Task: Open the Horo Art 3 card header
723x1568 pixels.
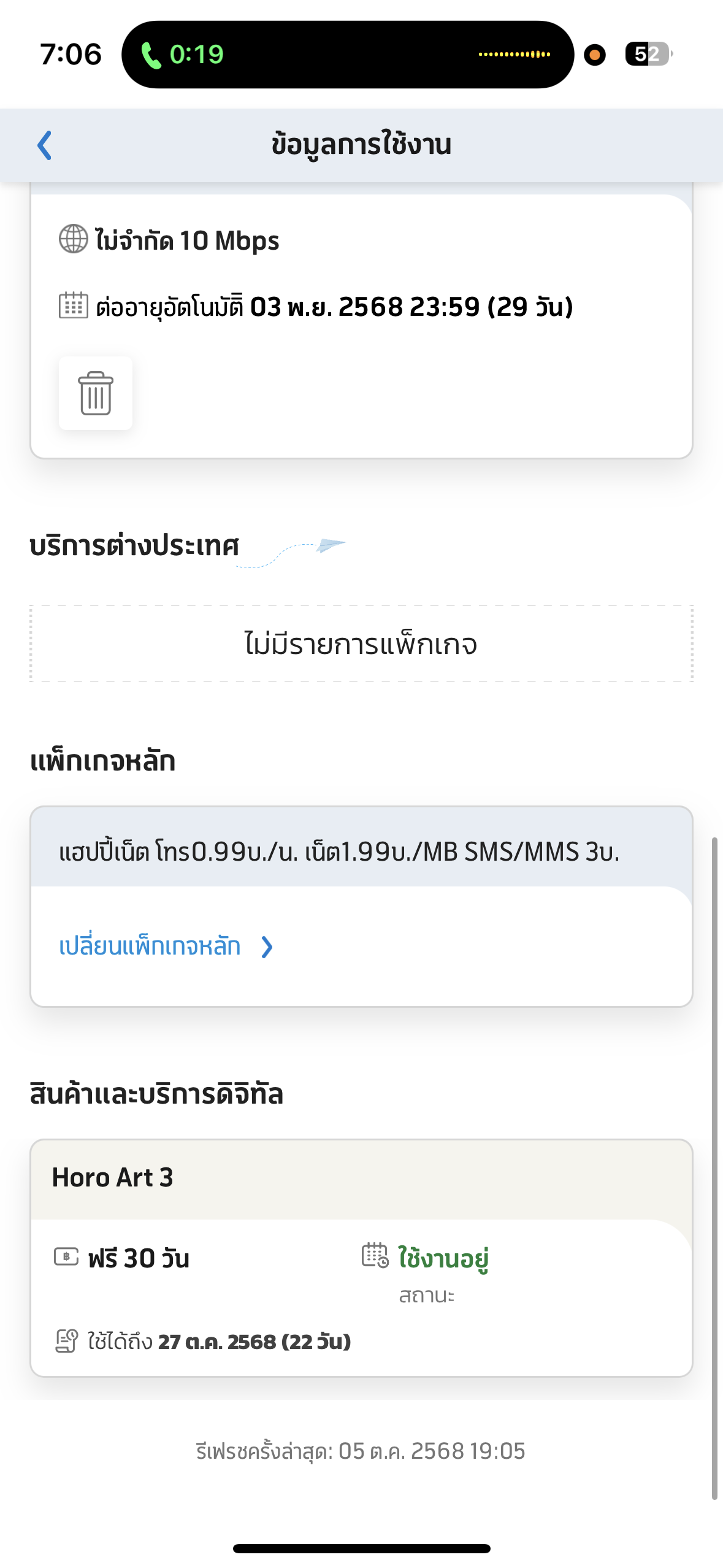Action: [361, 1178]
